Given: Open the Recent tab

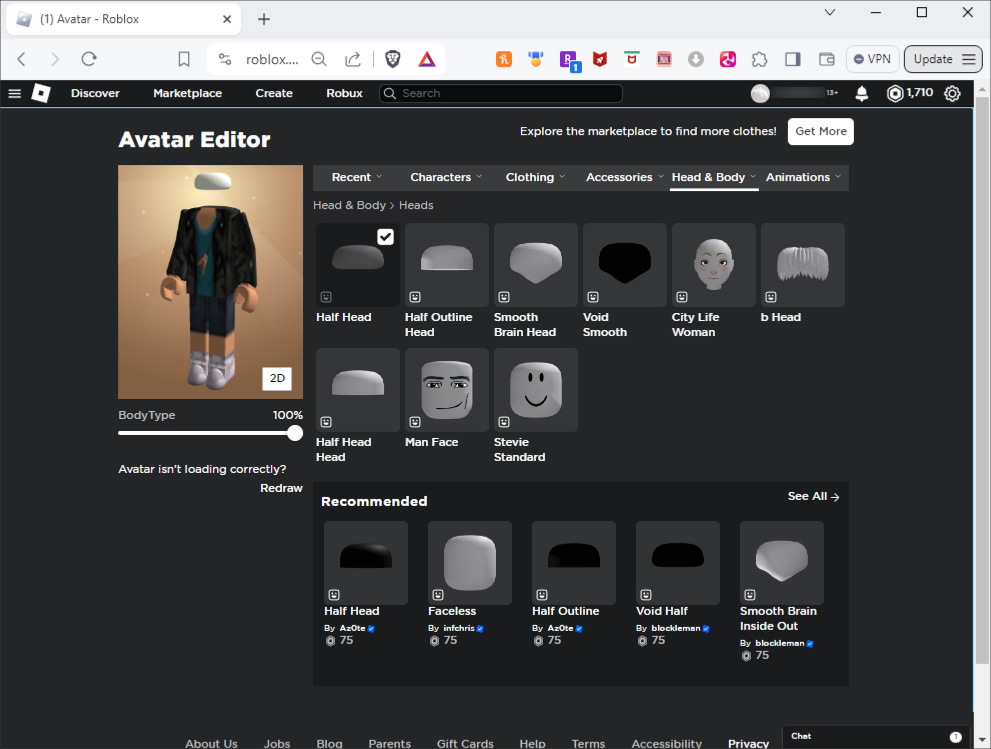Looking at the screenshot, I should click(x=356, y=177).
